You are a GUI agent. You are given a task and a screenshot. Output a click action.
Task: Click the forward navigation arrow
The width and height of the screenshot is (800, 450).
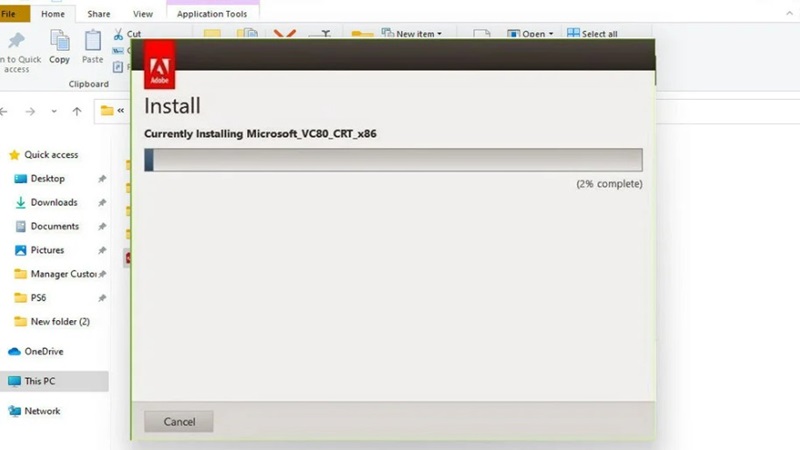[31, 111]
